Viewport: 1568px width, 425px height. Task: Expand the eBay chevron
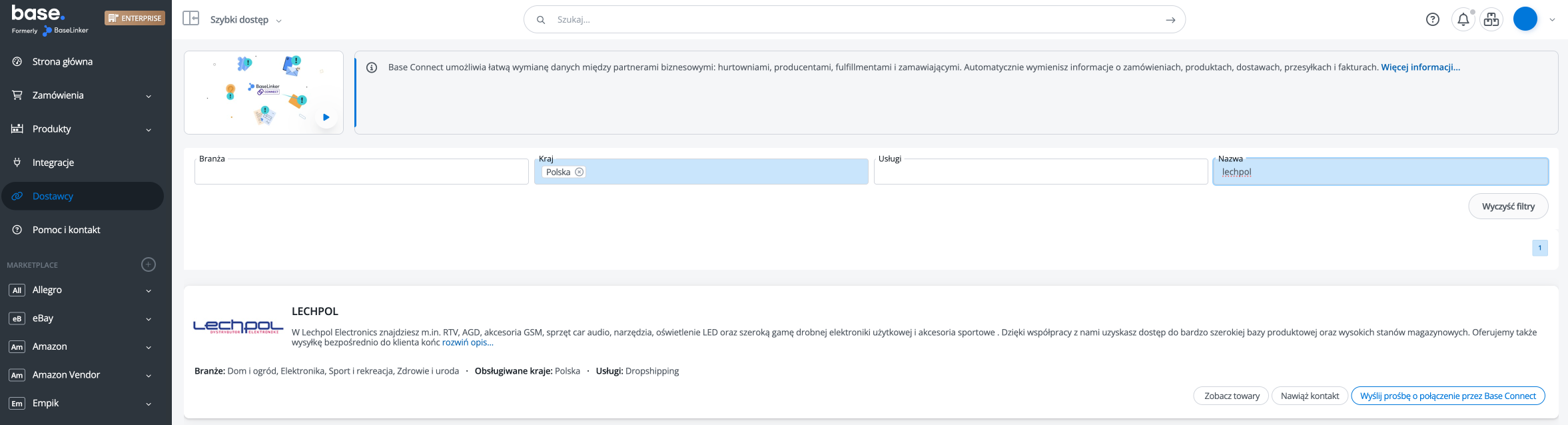click(149, 319)
